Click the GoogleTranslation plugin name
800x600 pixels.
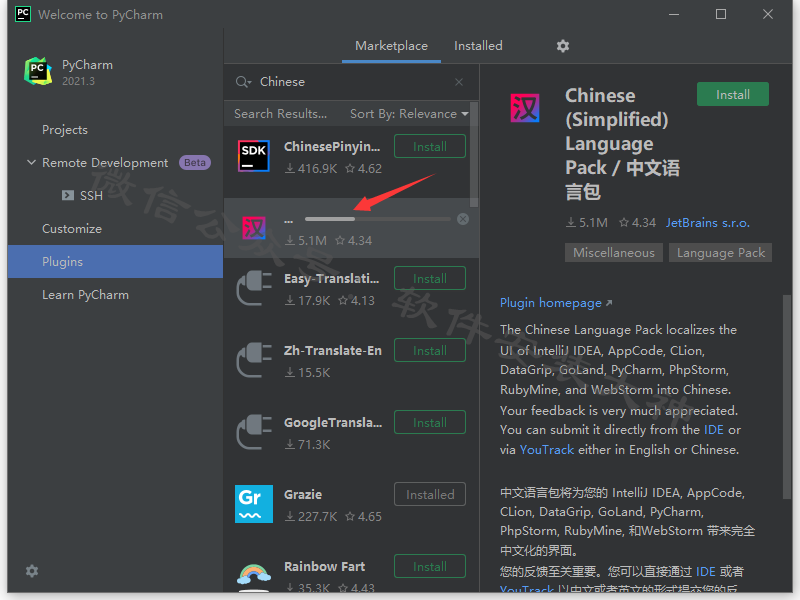pos(333,422)
